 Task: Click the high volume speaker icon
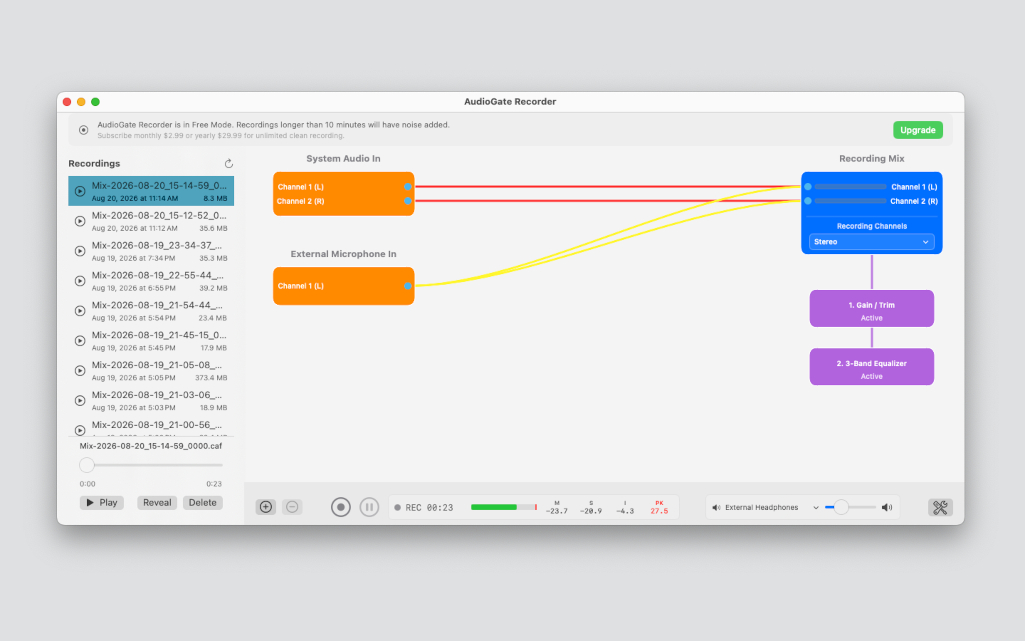pos(887,508)
